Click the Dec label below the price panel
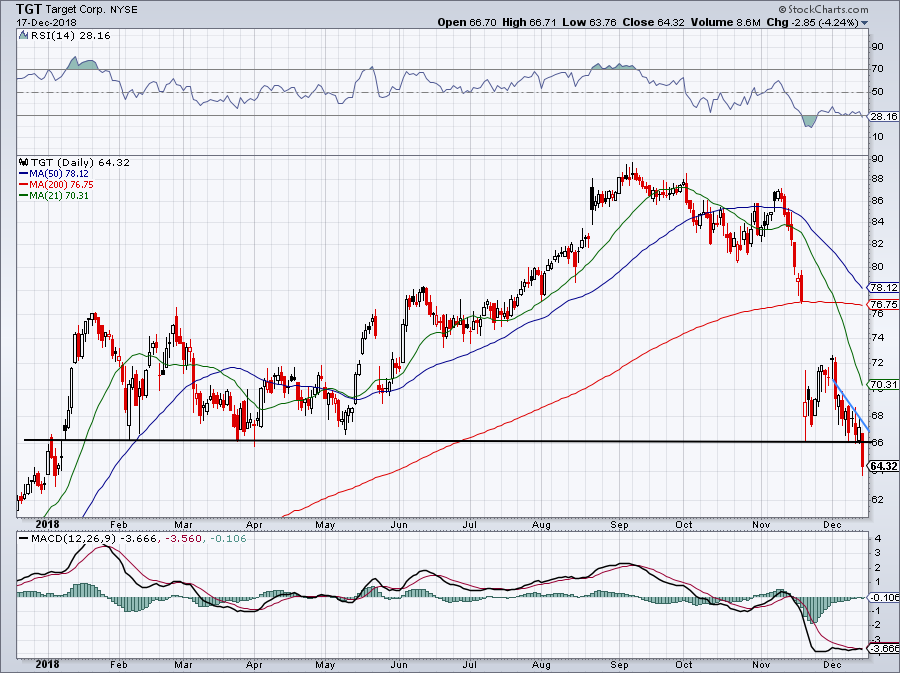900x673 pixels. pyautogui.click(x=832, y=524)
